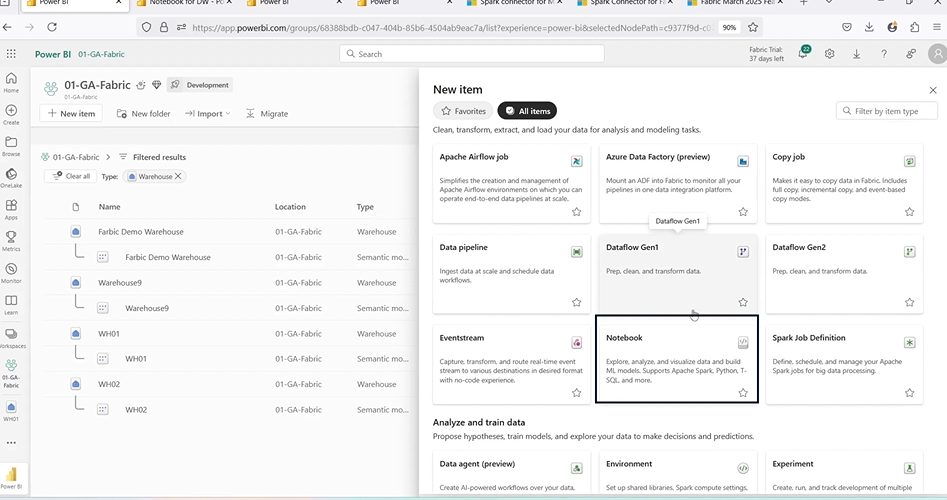Favorite the Copy job card star
Screen dimensions: 947x500
(909, 212)
